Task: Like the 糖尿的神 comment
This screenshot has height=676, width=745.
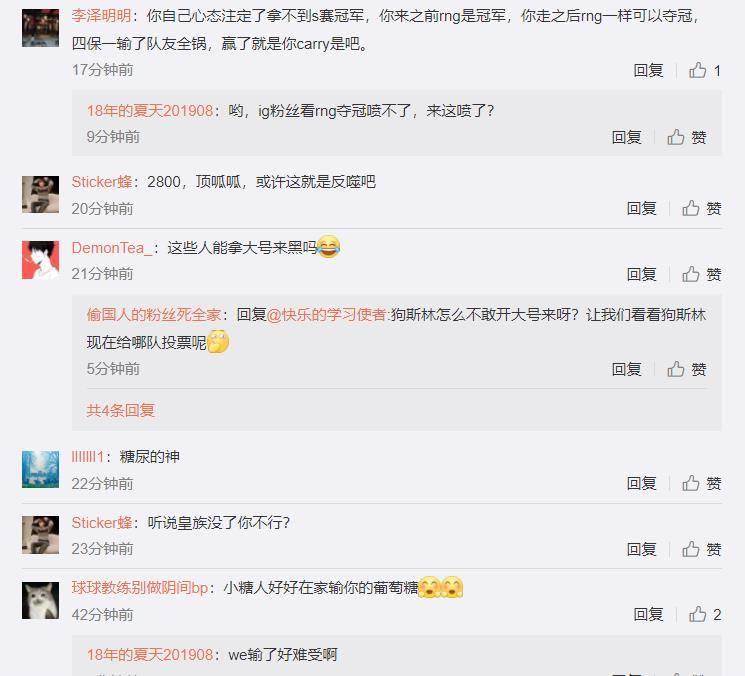Action: click(x=702, y=484)
